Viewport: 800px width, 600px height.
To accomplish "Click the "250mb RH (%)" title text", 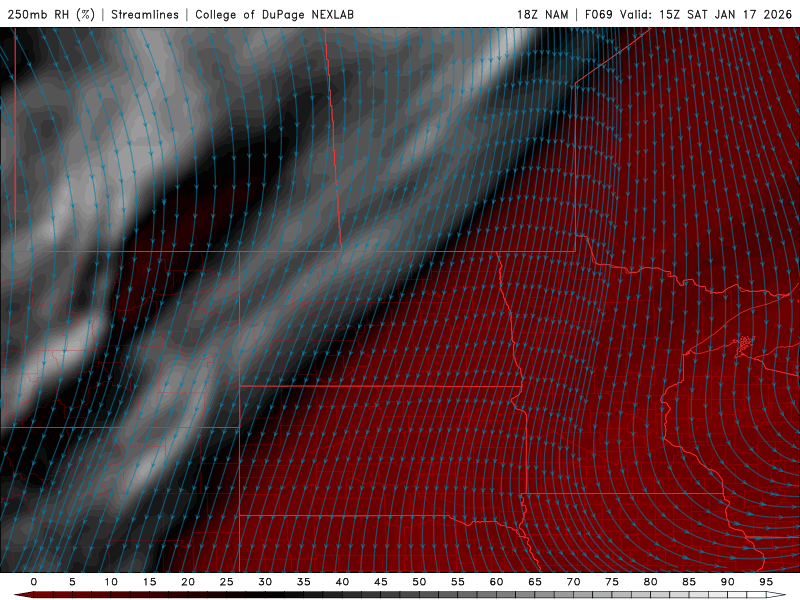I will [x=52, y=14].
